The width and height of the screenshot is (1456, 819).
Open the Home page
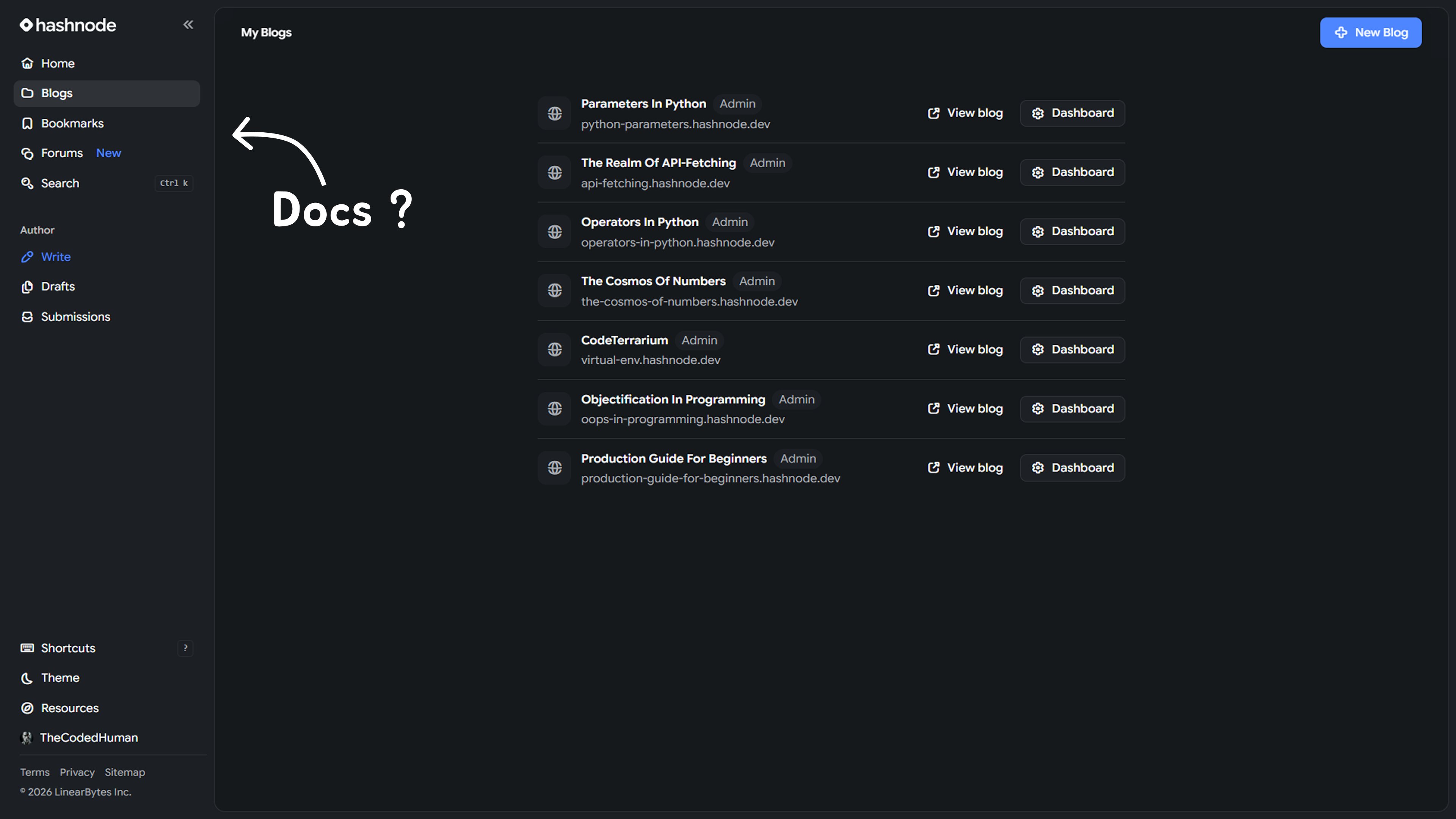tap(57, 63)
